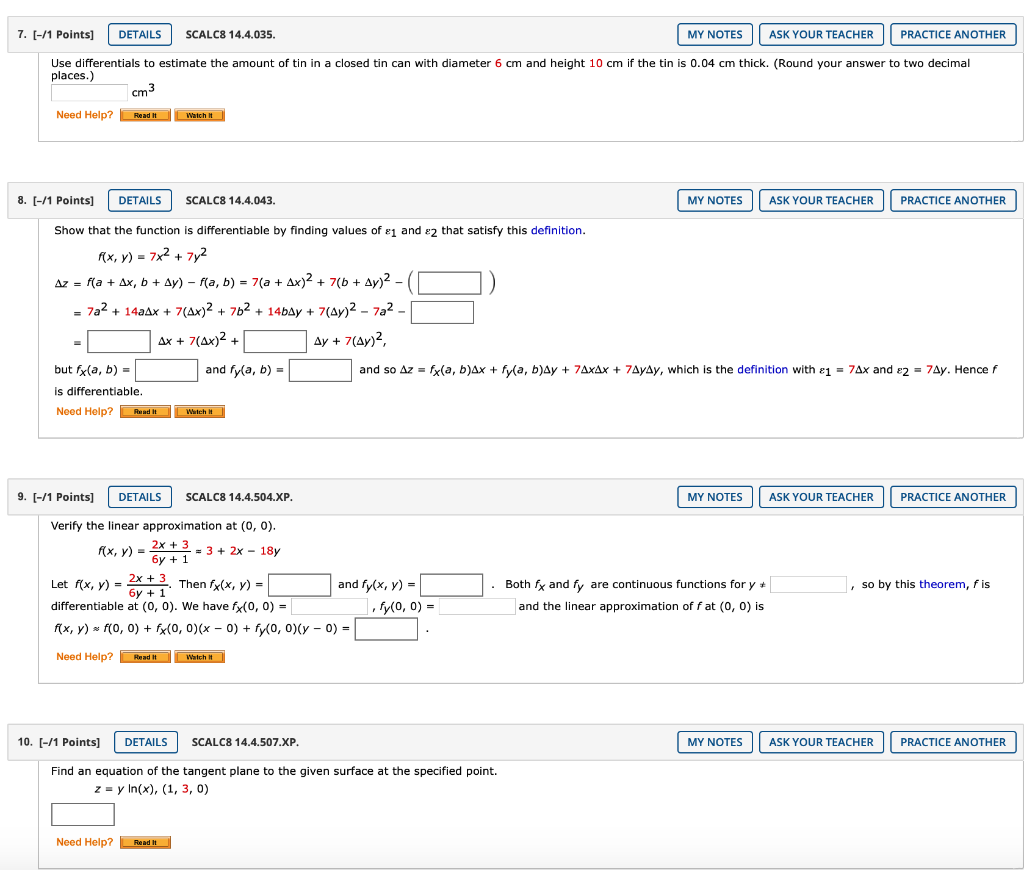Click ASK YOUR TEACHER for question 10
The width and height of the screenshot is (1024, 870).
click(x=821, y=742)
